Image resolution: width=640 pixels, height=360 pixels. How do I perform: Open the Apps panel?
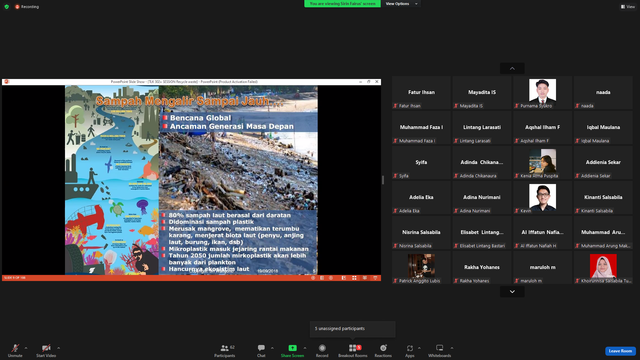pos(410,350)
